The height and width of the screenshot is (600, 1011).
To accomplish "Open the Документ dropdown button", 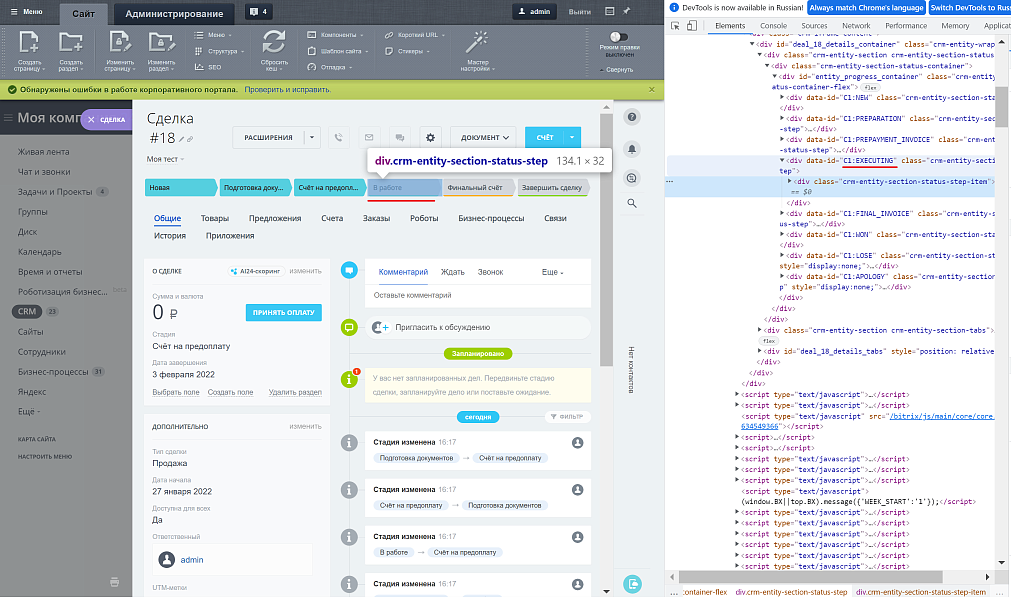I will [484, 137].
